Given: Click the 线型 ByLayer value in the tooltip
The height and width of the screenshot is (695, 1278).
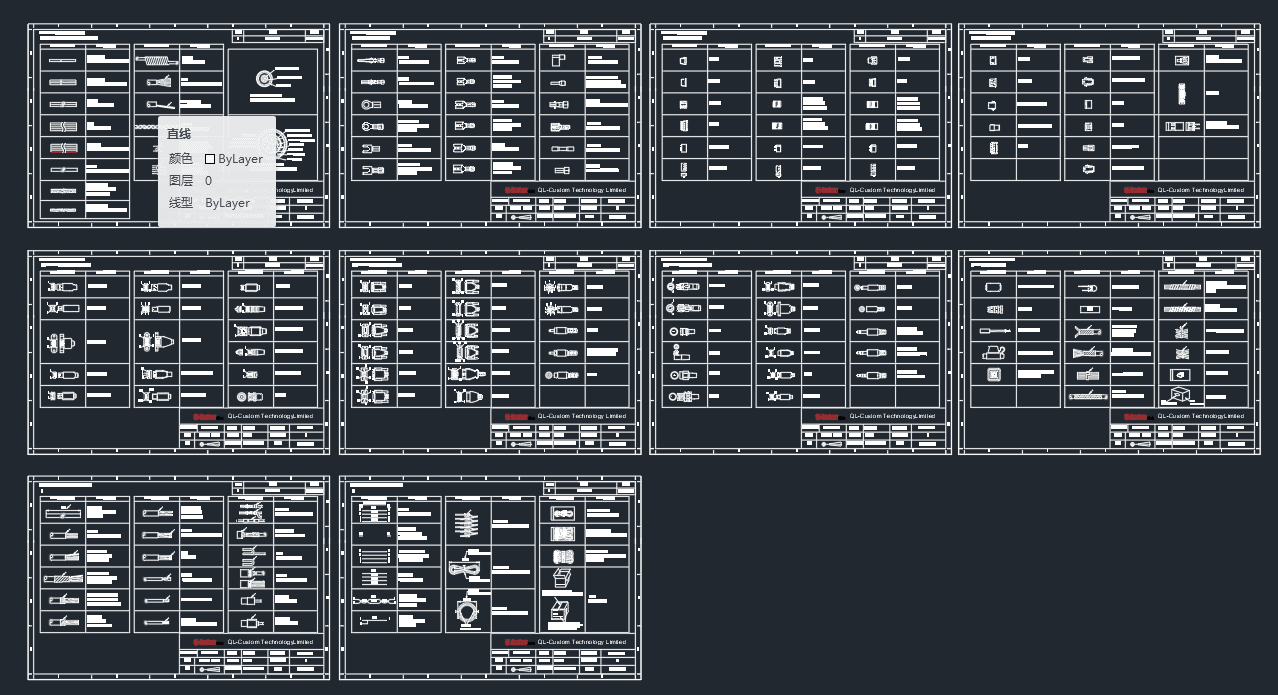Looking at the screenshot, I should click(228, 202).
